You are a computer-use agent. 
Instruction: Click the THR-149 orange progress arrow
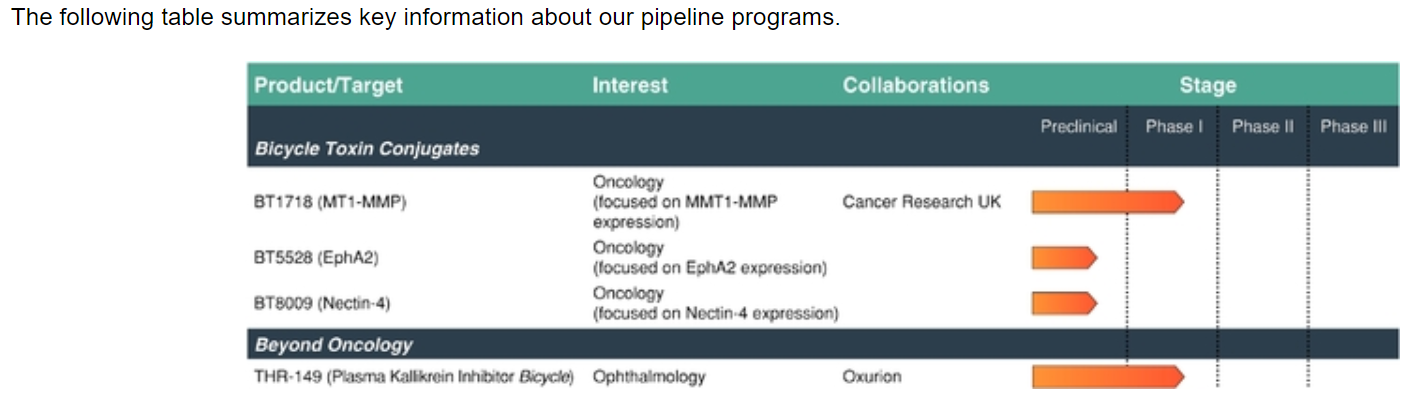(x=1108, y=377)
